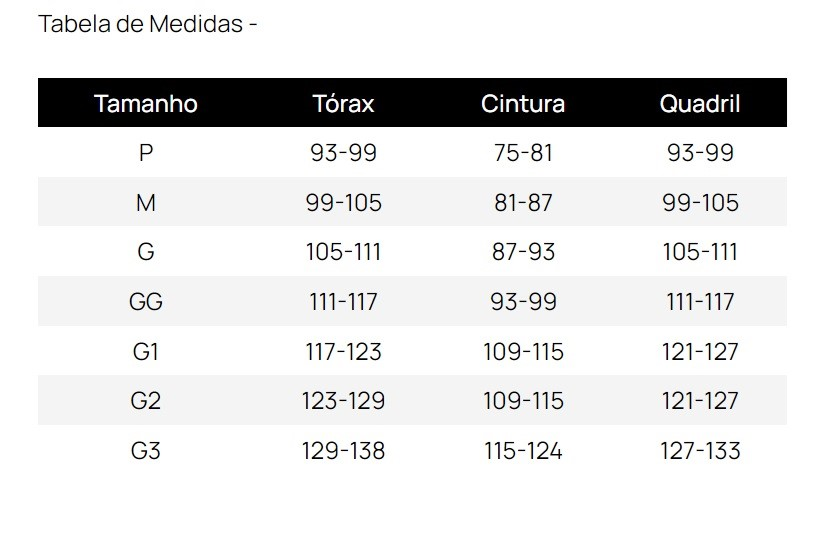823x534 pixels.
Task: Select the M size row label
Action: pyautogui.click(x=146, y=203)
